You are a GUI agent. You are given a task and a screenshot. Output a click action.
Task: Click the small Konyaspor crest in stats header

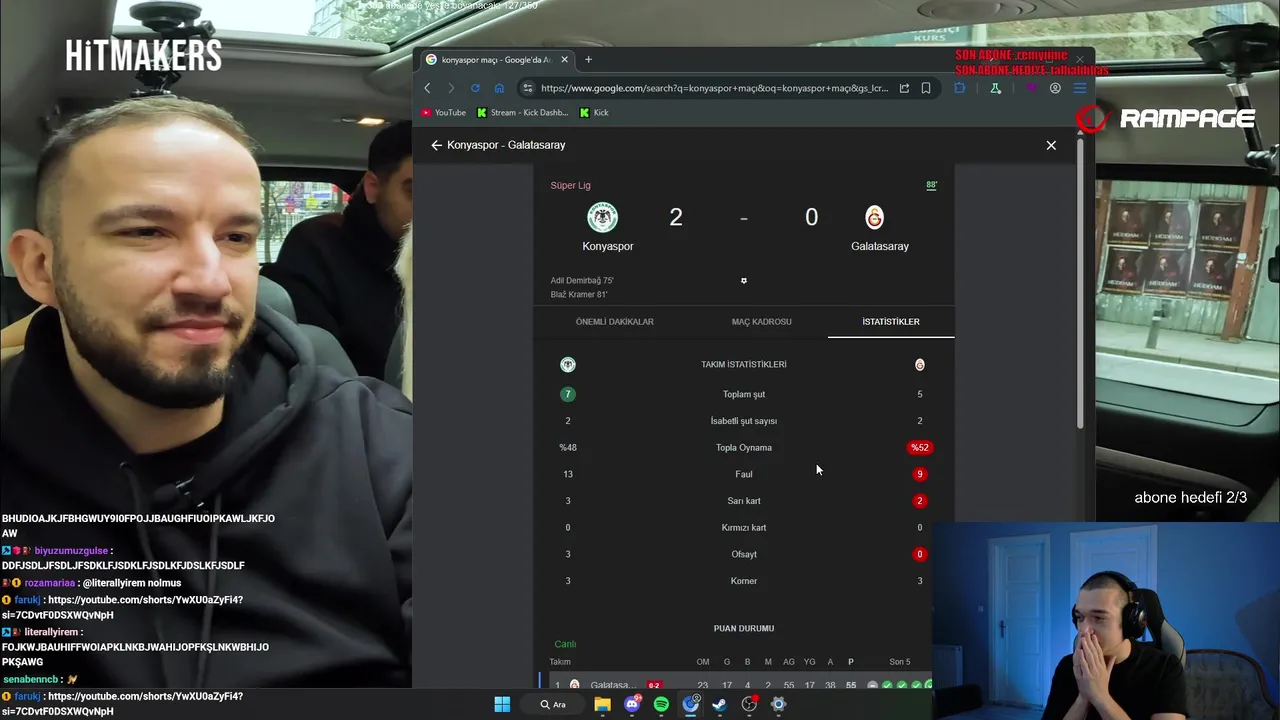568,365
